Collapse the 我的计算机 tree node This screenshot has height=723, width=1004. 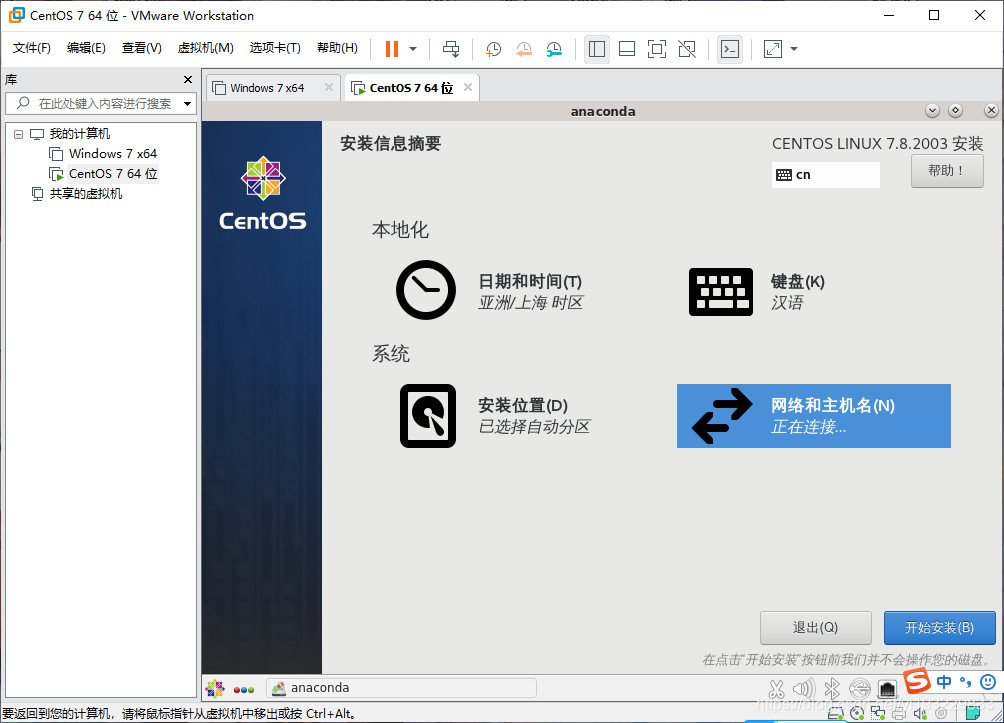(17, 133)
